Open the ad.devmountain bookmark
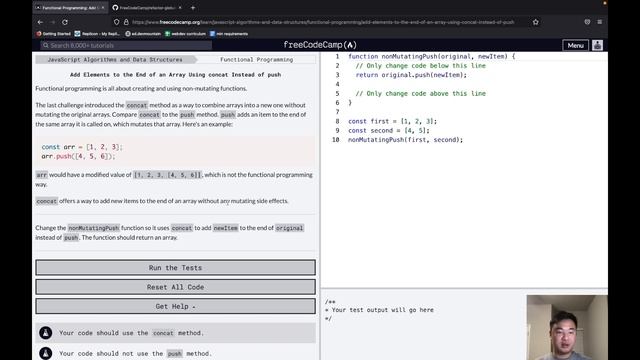The width and height of the screenshot is (640, 360). [143, 34]
